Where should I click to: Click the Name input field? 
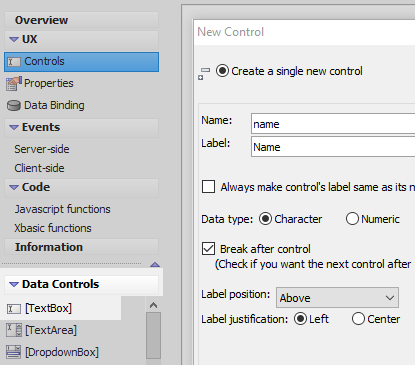(x=333, y=124)
